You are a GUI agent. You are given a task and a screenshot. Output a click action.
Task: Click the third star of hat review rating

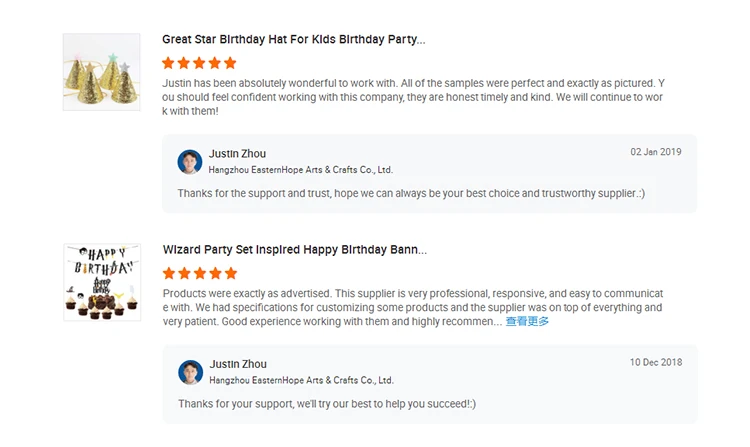coord(200,63)
